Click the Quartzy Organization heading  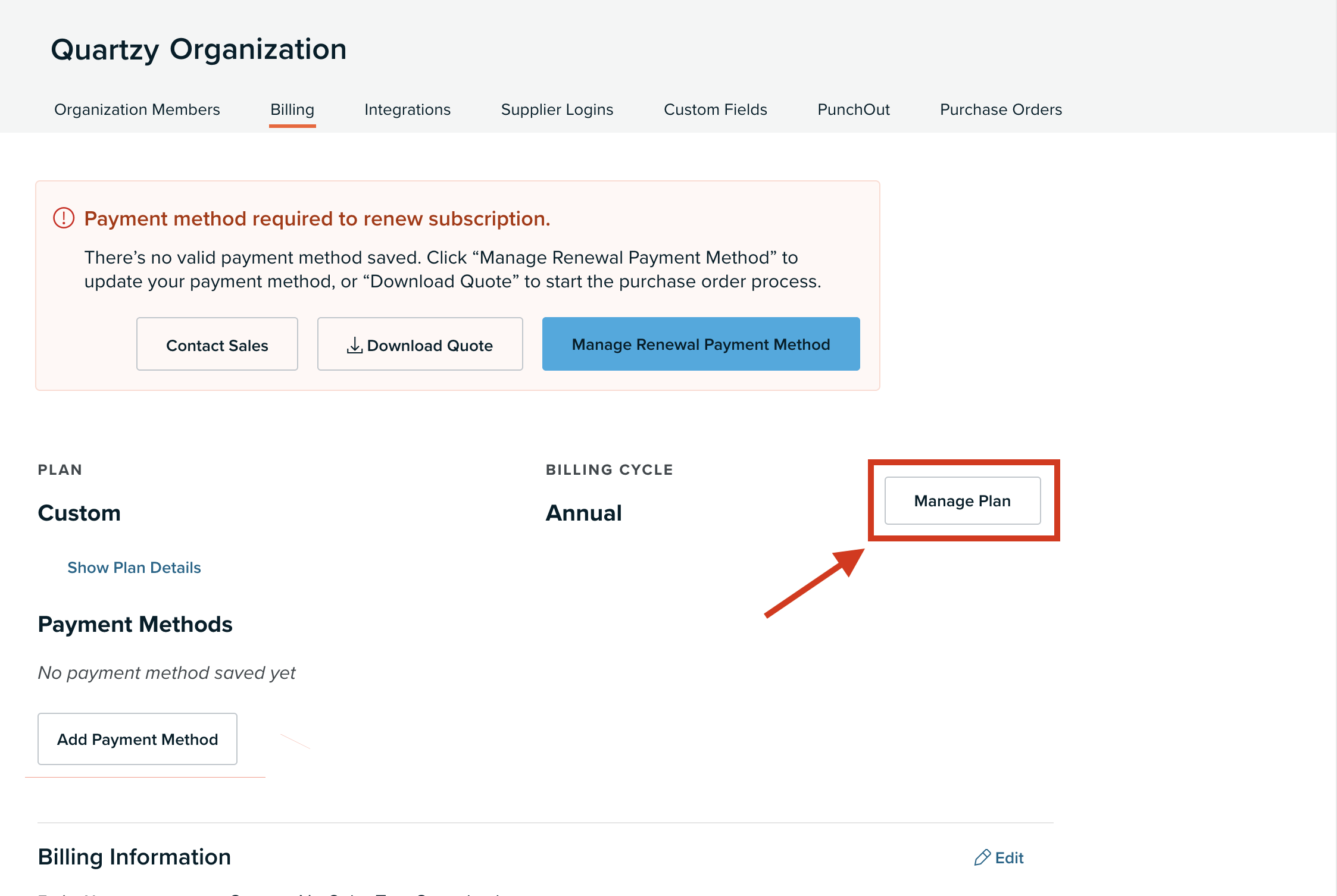tap(199, 49)
